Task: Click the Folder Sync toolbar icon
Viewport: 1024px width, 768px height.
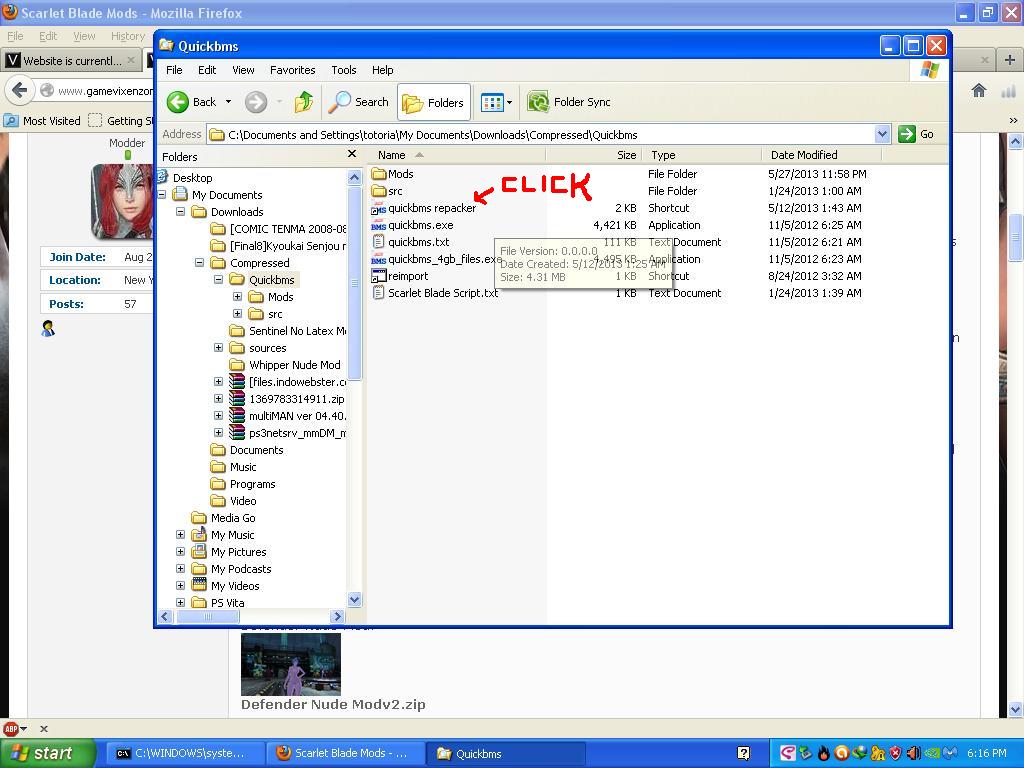Action: pos(539,102)
